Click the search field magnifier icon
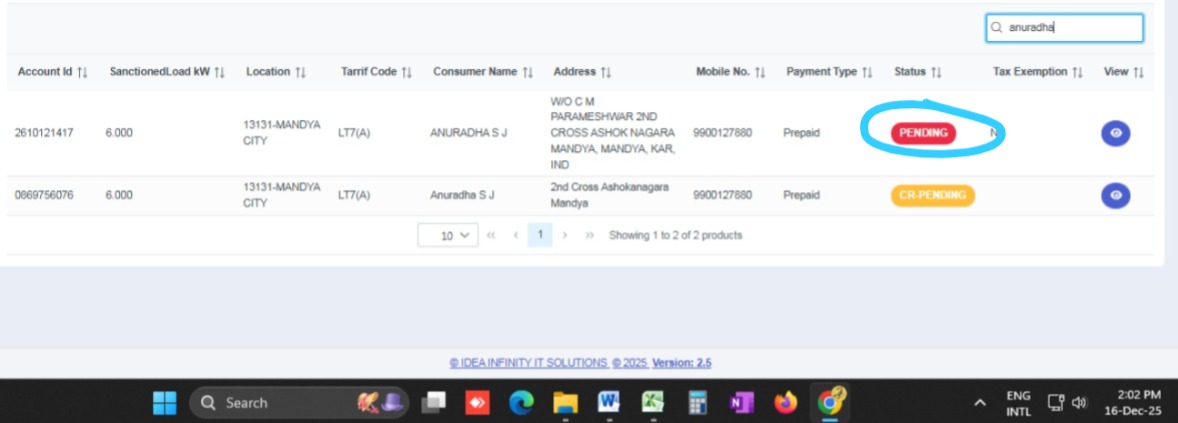Image resolution: width=1178 pixels, height=423 pixels. click(x=997, y=28)
